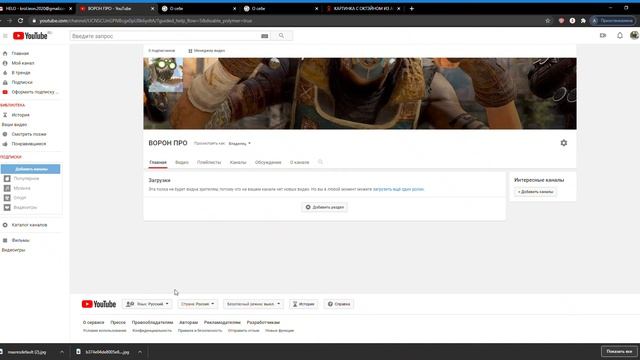The height and width of the screenshot is (360, 640).
Task: Click the История hourglass icon in sidebar
Action: (x=5, y=115)
